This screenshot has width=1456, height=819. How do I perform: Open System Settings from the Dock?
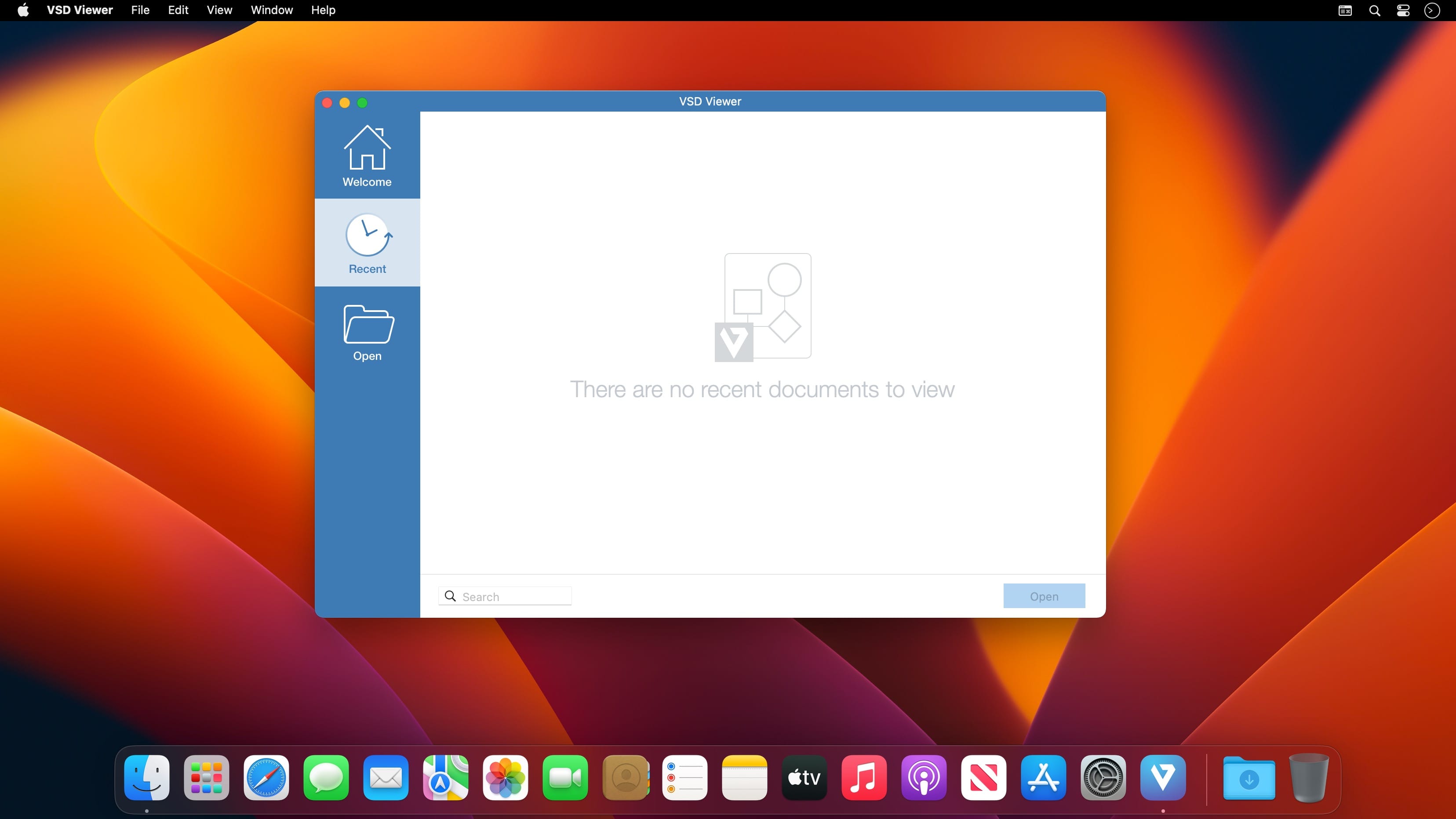click(x=1103, y=778)
